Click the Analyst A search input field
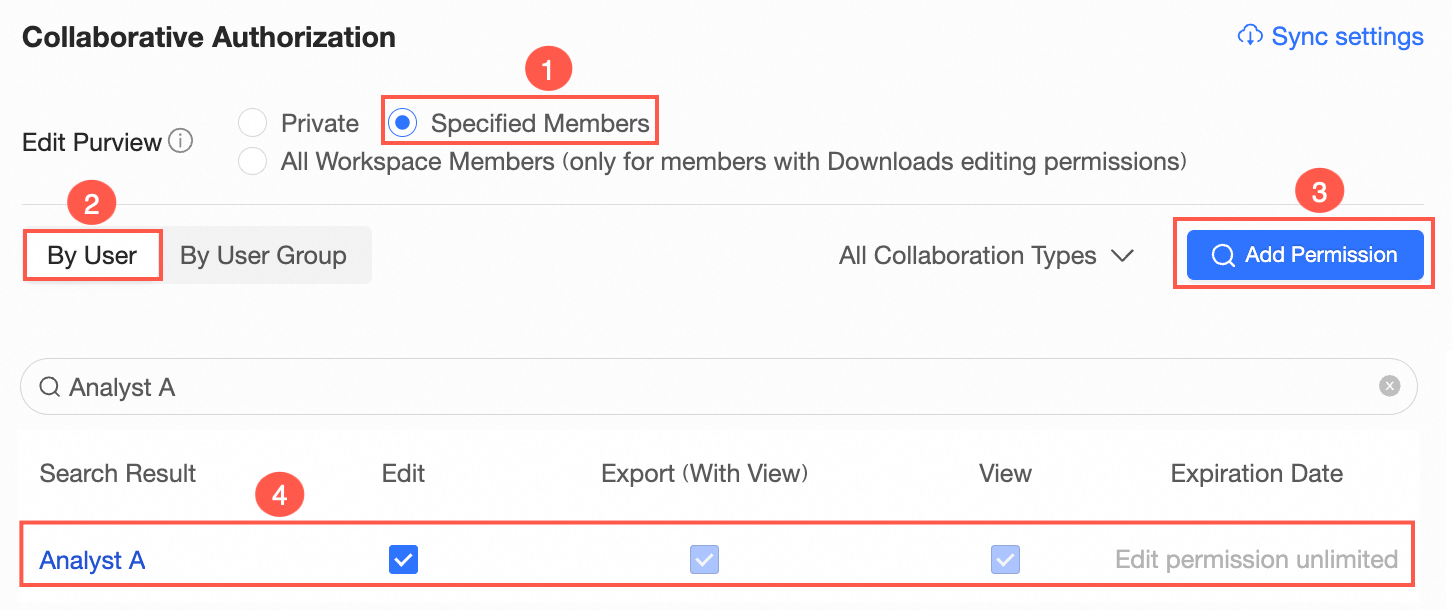 [x=700, y=387]
